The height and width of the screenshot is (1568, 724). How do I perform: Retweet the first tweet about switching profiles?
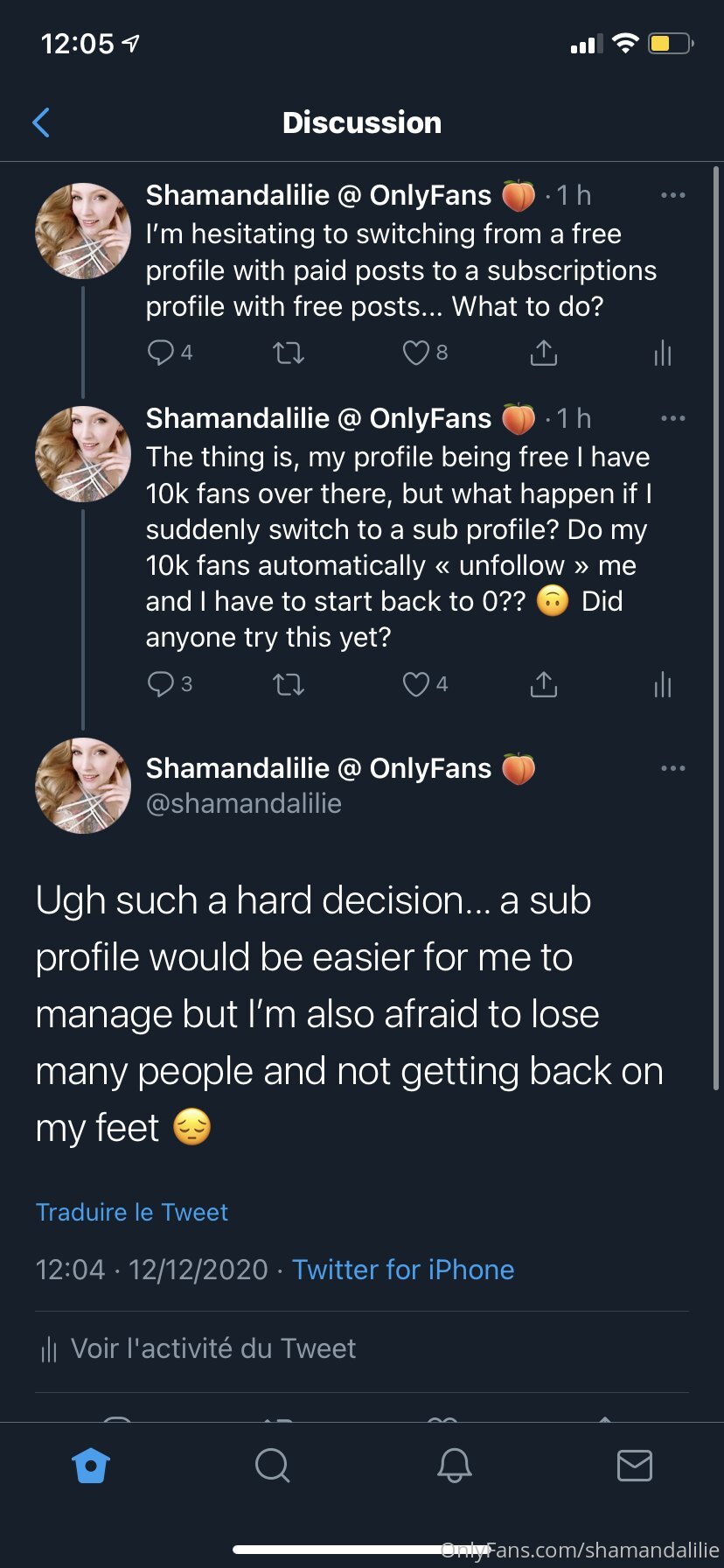289,353
